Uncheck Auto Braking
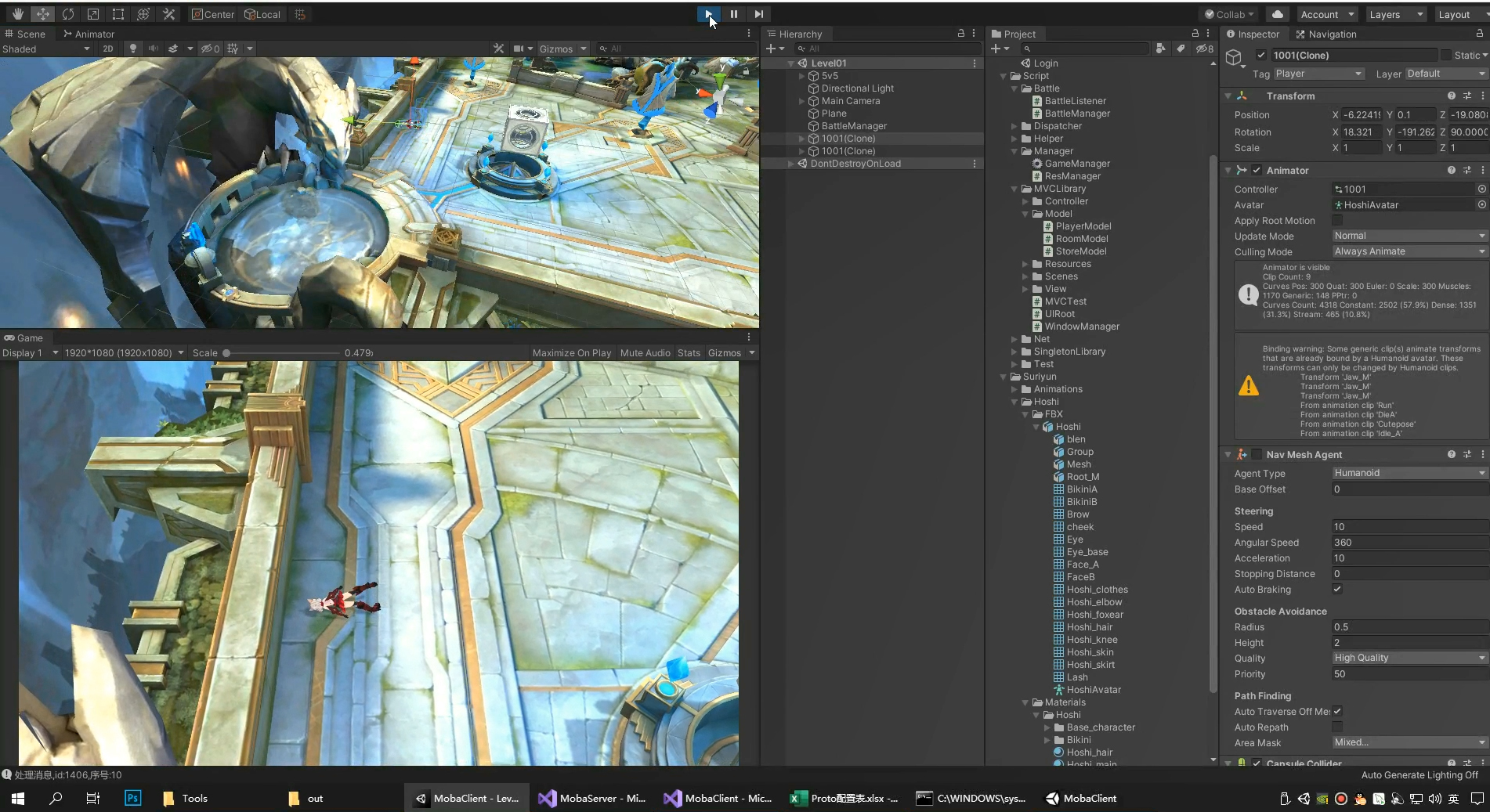 1337,589
